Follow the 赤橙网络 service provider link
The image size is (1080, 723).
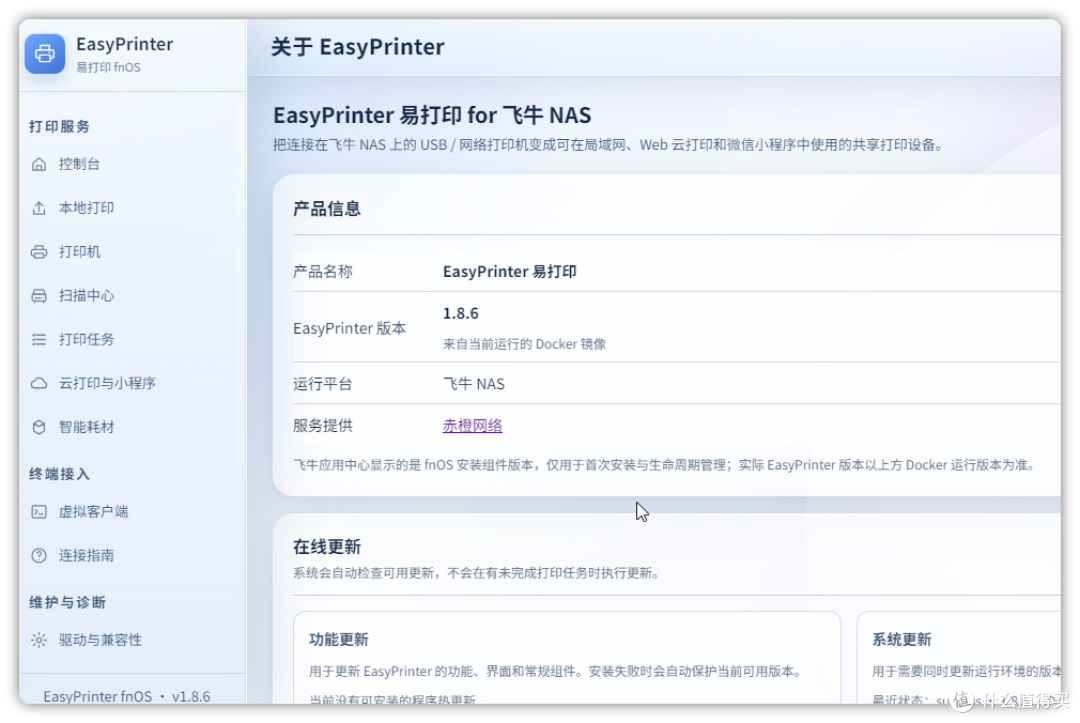[x=472, y=426]
